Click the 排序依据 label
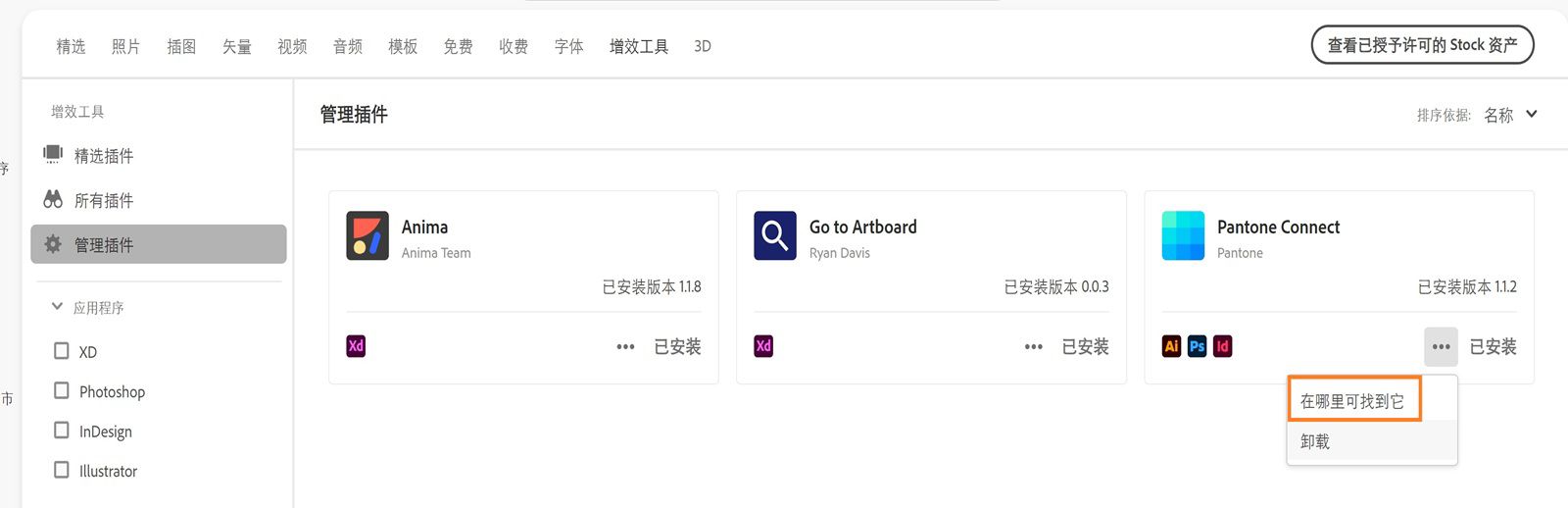This screenshot has height=508, width=1568. click(1444, 116)
